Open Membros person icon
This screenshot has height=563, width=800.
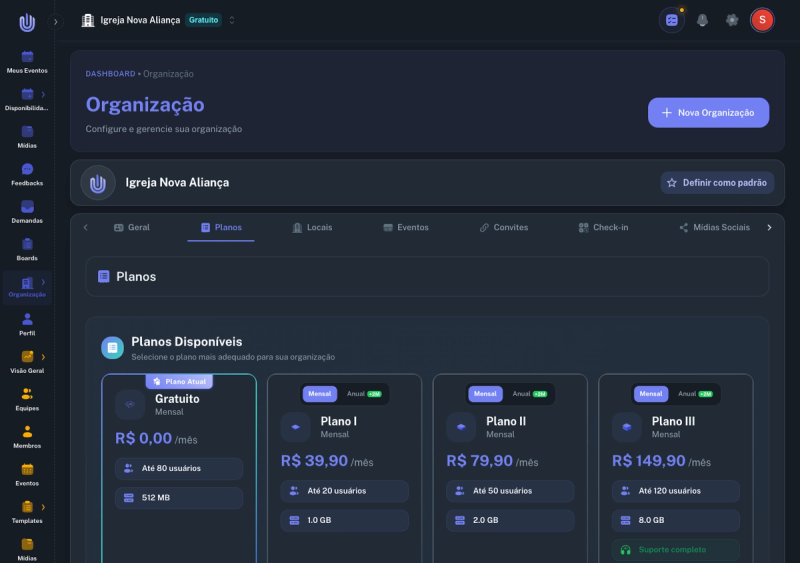point(27,432)
